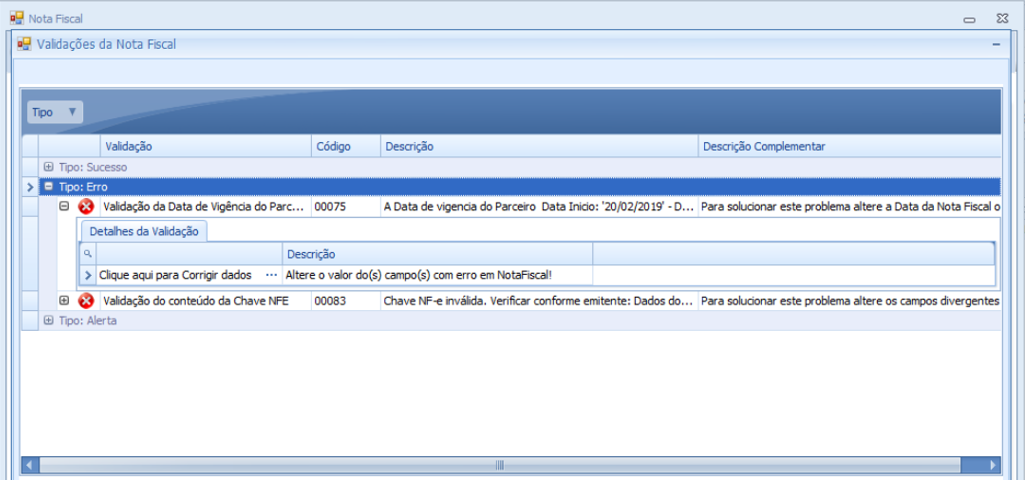Click 'Validação da Data de Vigência' cell
The width and height of the screenshot is (1025, 482).
205,207
